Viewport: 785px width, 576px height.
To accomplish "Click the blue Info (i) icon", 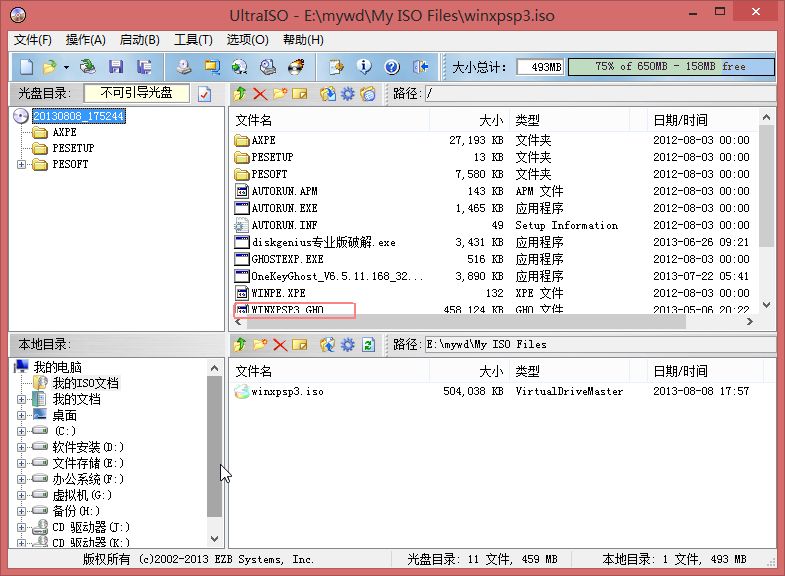I will [364, 67].
